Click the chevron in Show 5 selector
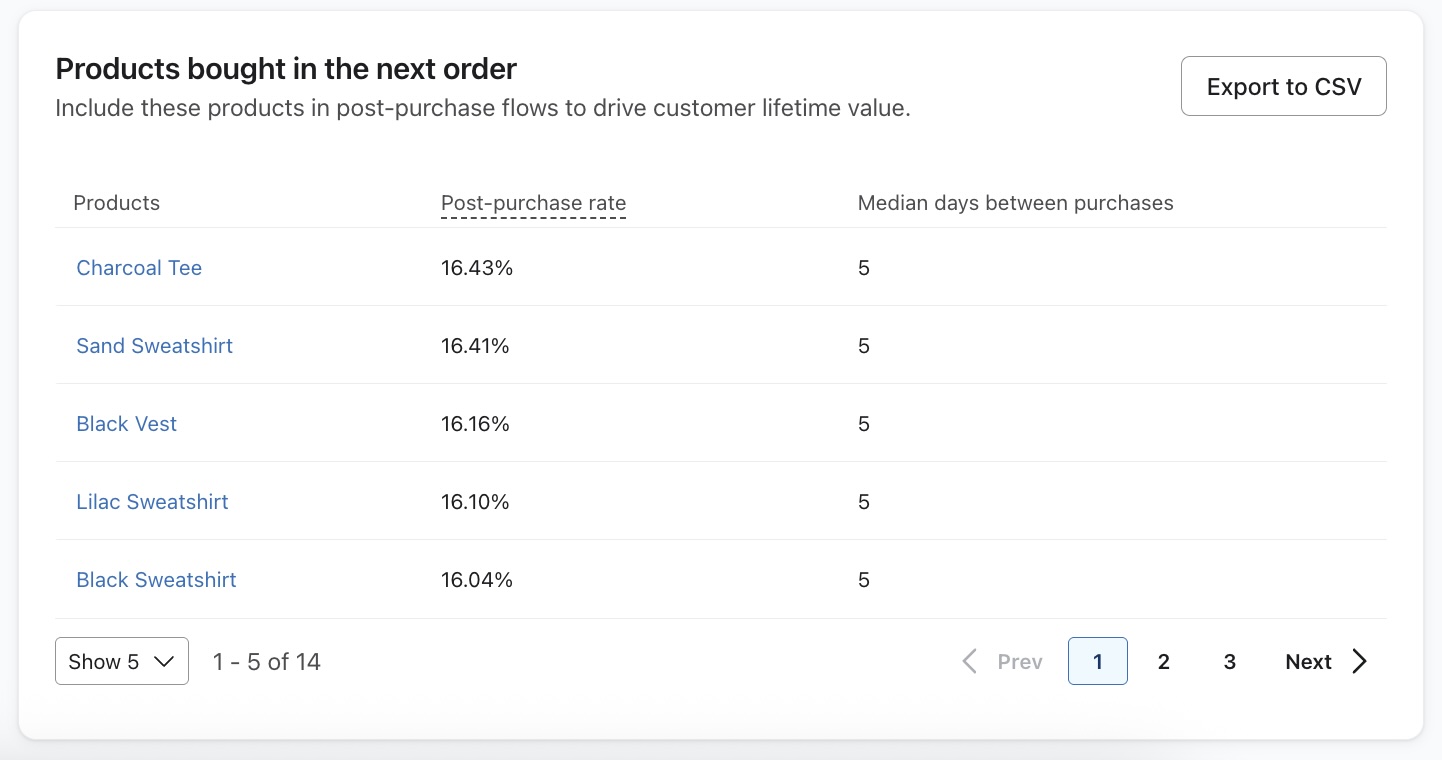1442x760 pixels. pyautogui.click(x=164, y=661)
